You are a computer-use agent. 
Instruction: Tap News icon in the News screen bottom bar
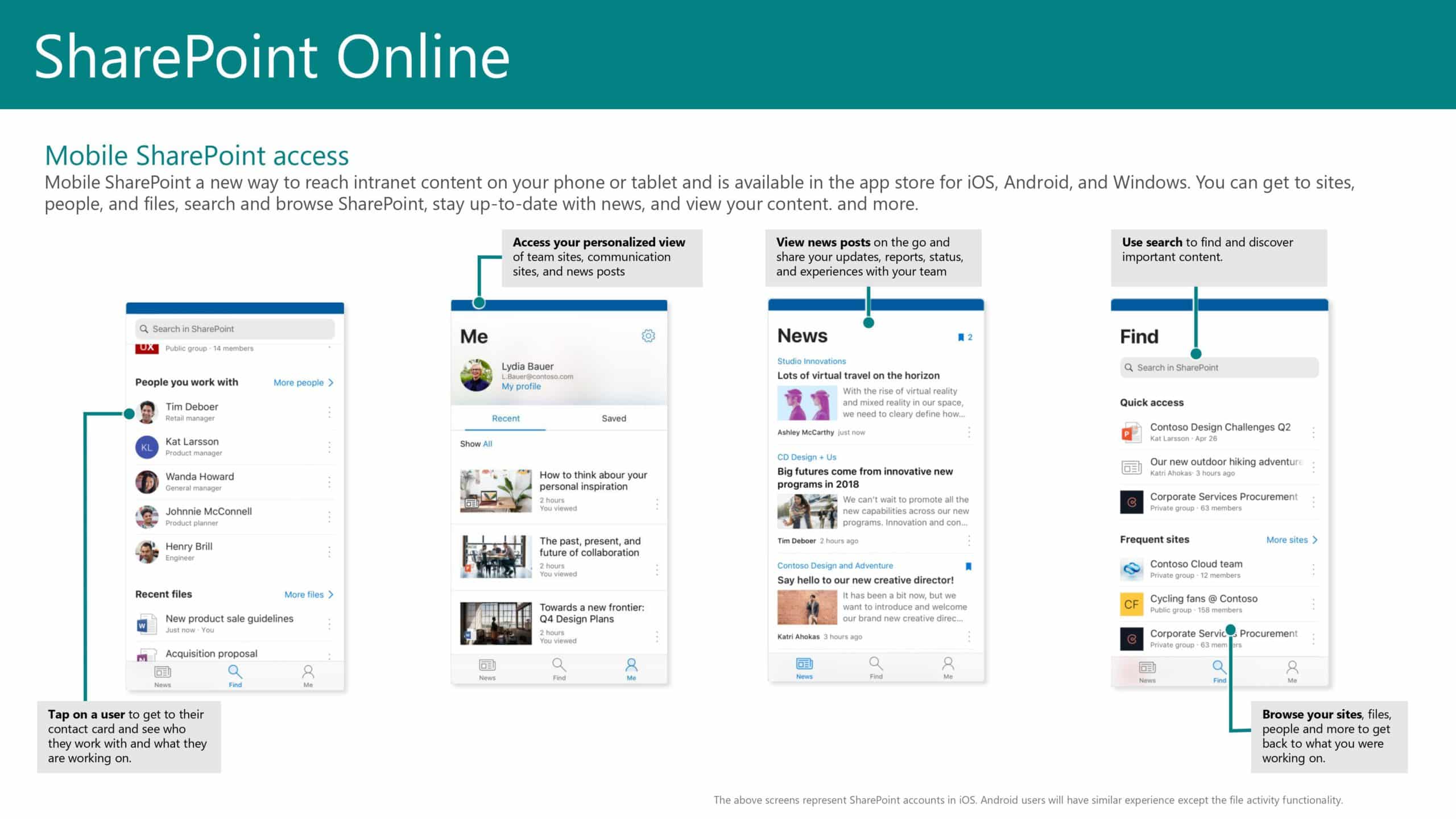pos(804,668)
